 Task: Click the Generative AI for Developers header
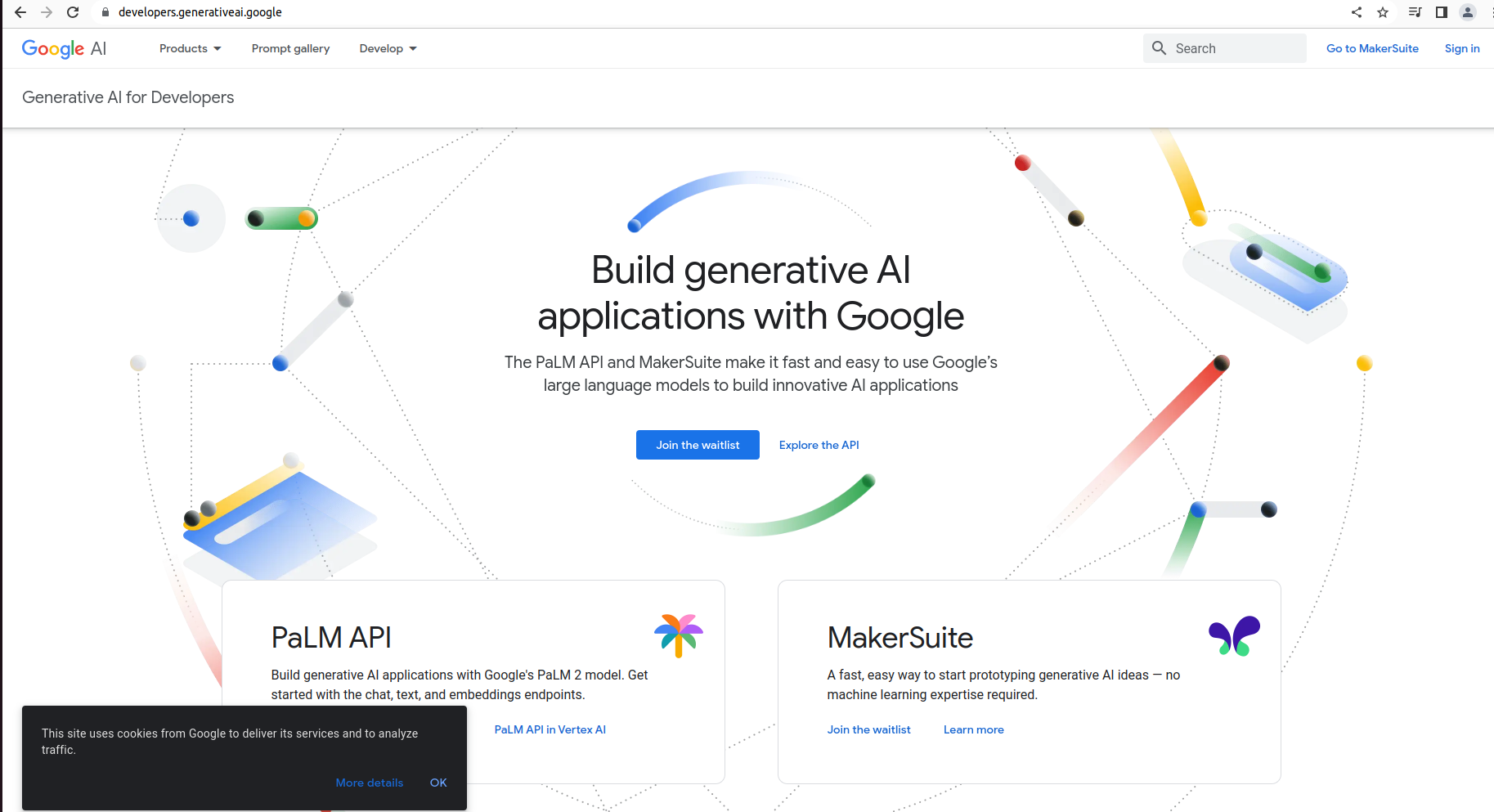(x=128, y=97)
